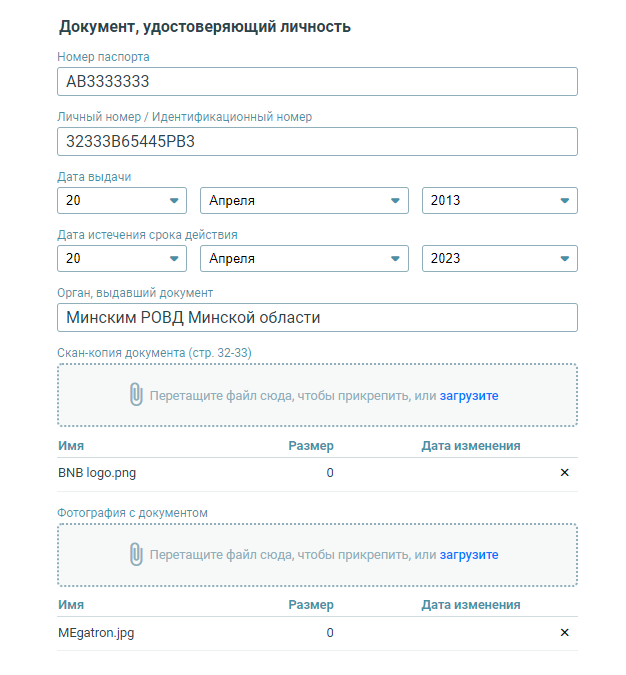The image size is (626, 675).
Task: Expand expiry date day dropdown
Action: 122,258
